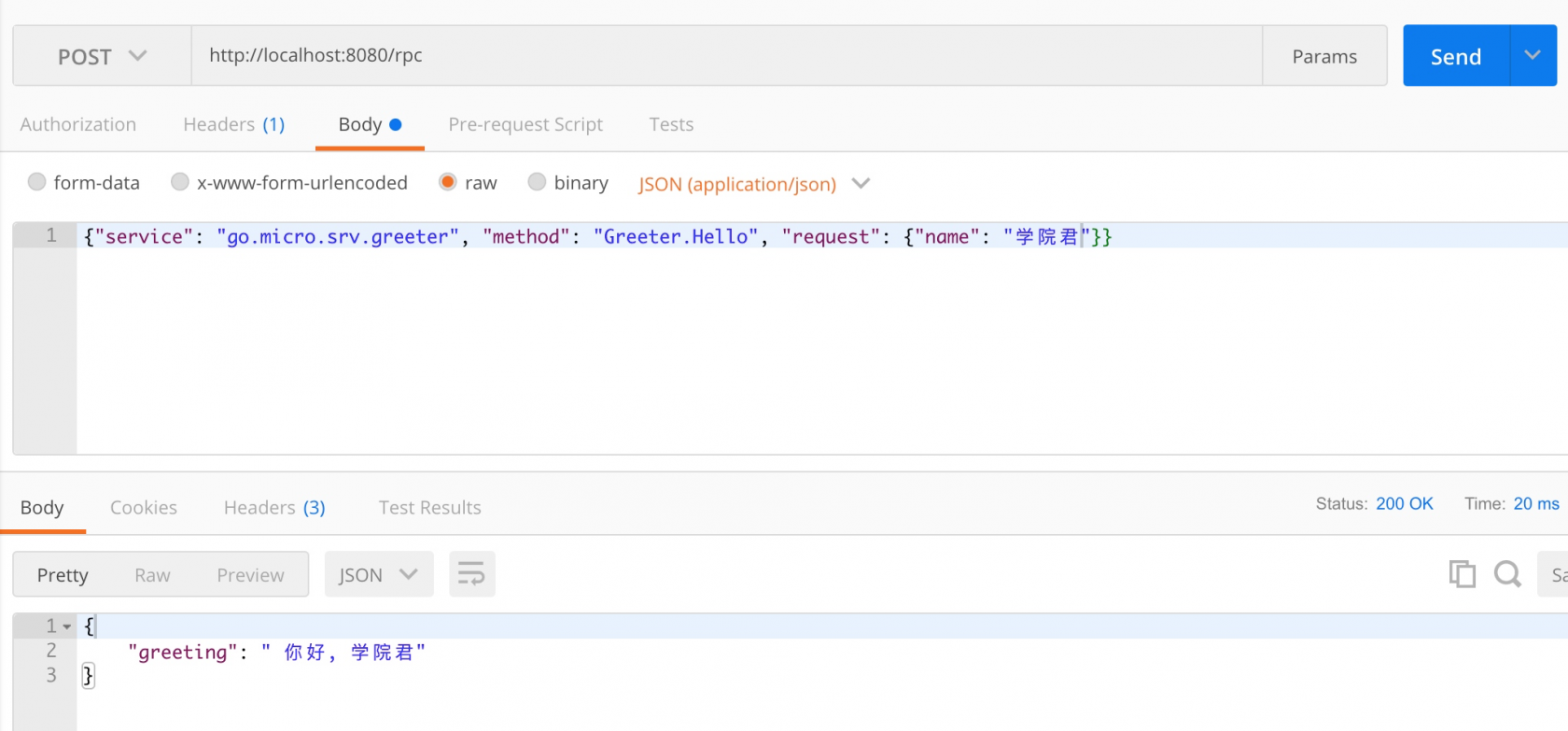Copy response body with the copy icon
Viewport: 1568px width, 731px height.
coord(1462,574)
